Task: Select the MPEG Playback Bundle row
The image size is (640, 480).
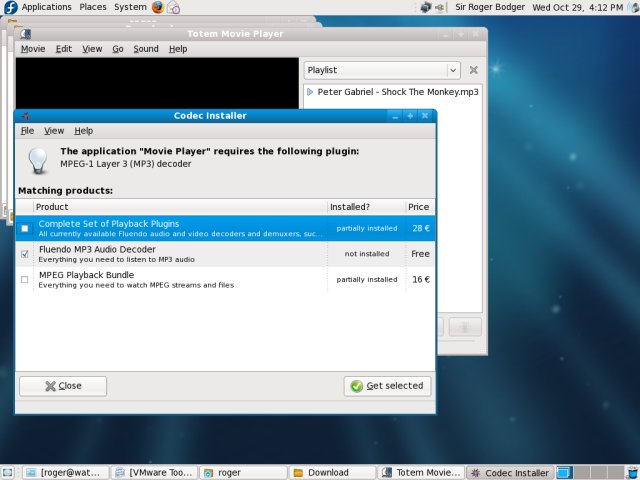Action: click(x=225, y=280)
